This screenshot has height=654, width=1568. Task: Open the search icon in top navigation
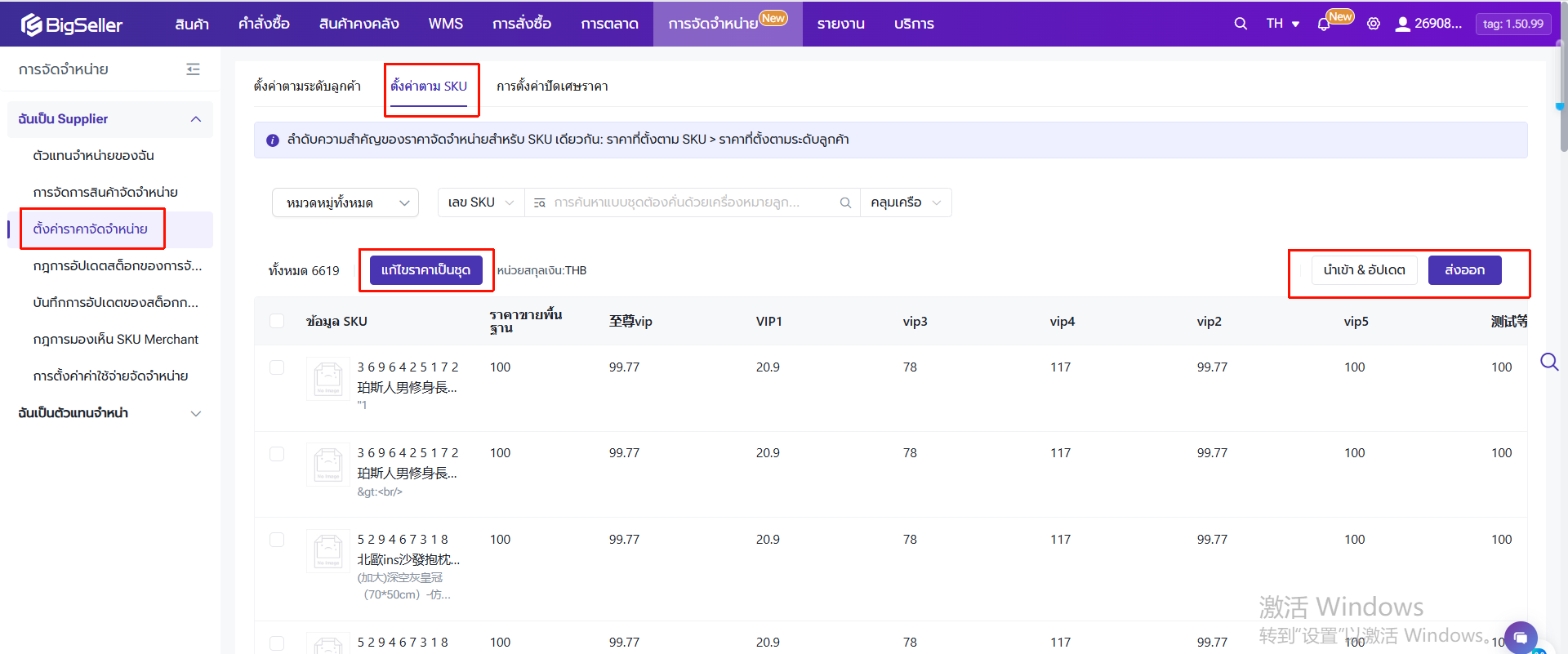(x=1241, y=24)
